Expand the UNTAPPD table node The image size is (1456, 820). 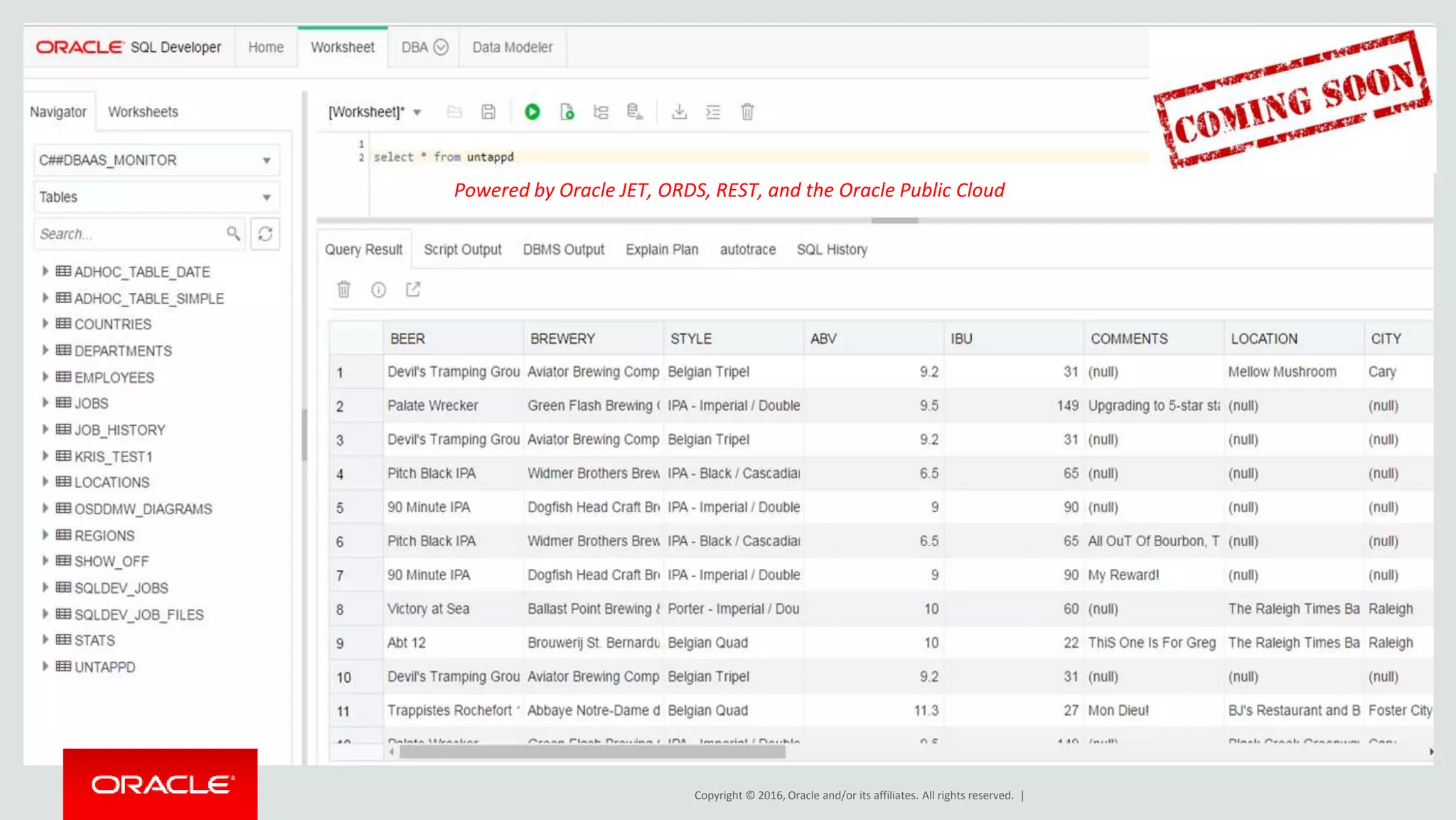[45, 666]
